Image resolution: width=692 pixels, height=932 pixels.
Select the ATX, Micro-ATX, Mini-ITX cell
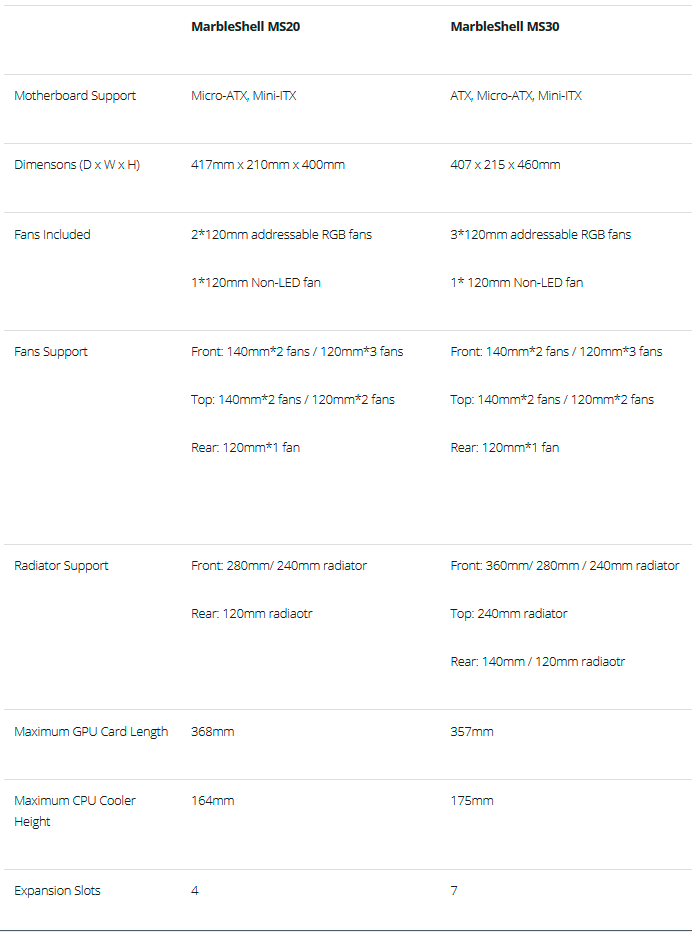[x=516, y=96]
